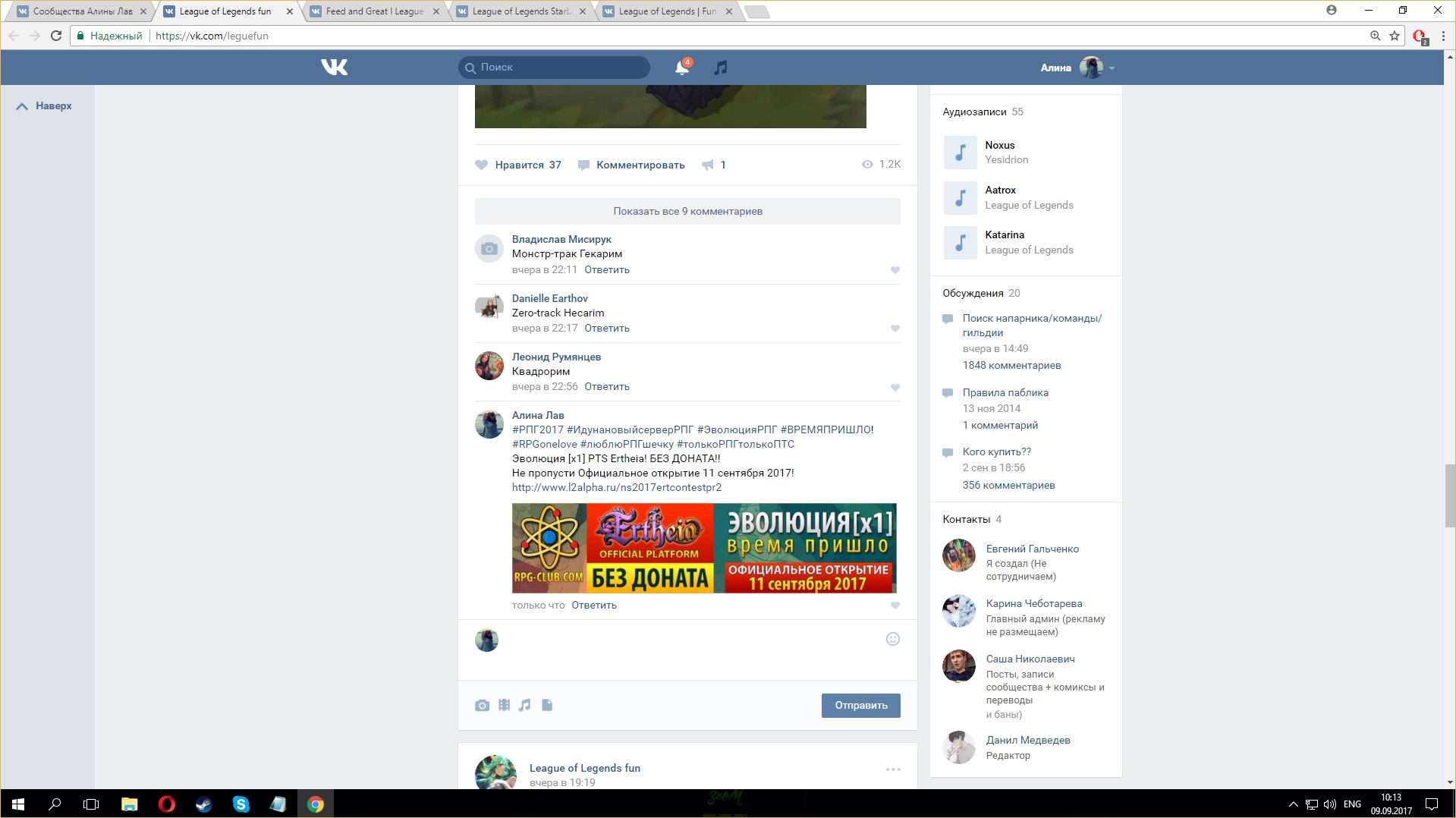1456x818 pixels.
Task: Play the Aatrox audio track
Action: [960, 197]
